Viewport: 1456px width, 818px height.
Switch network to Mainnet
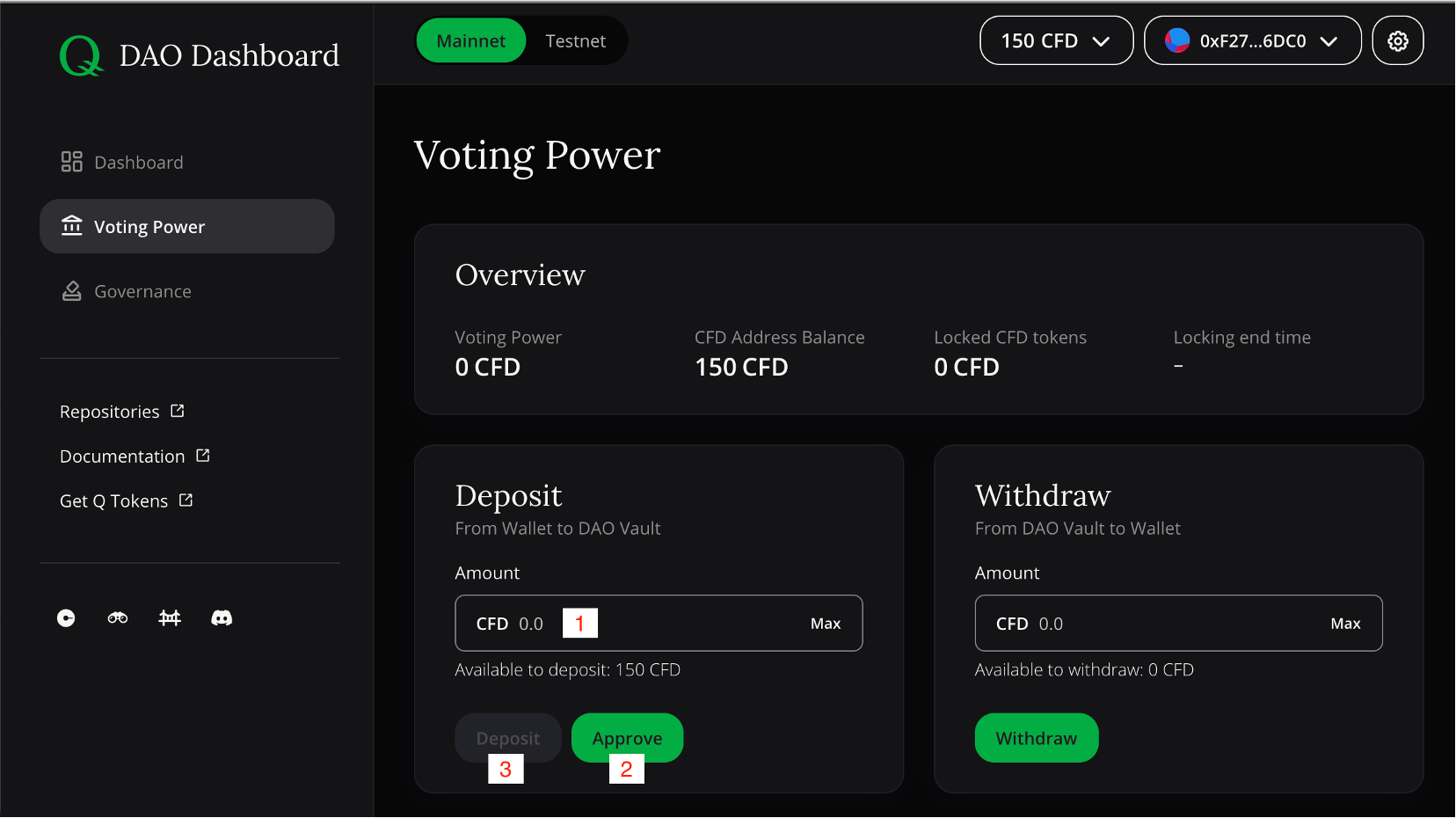[470, 41]
